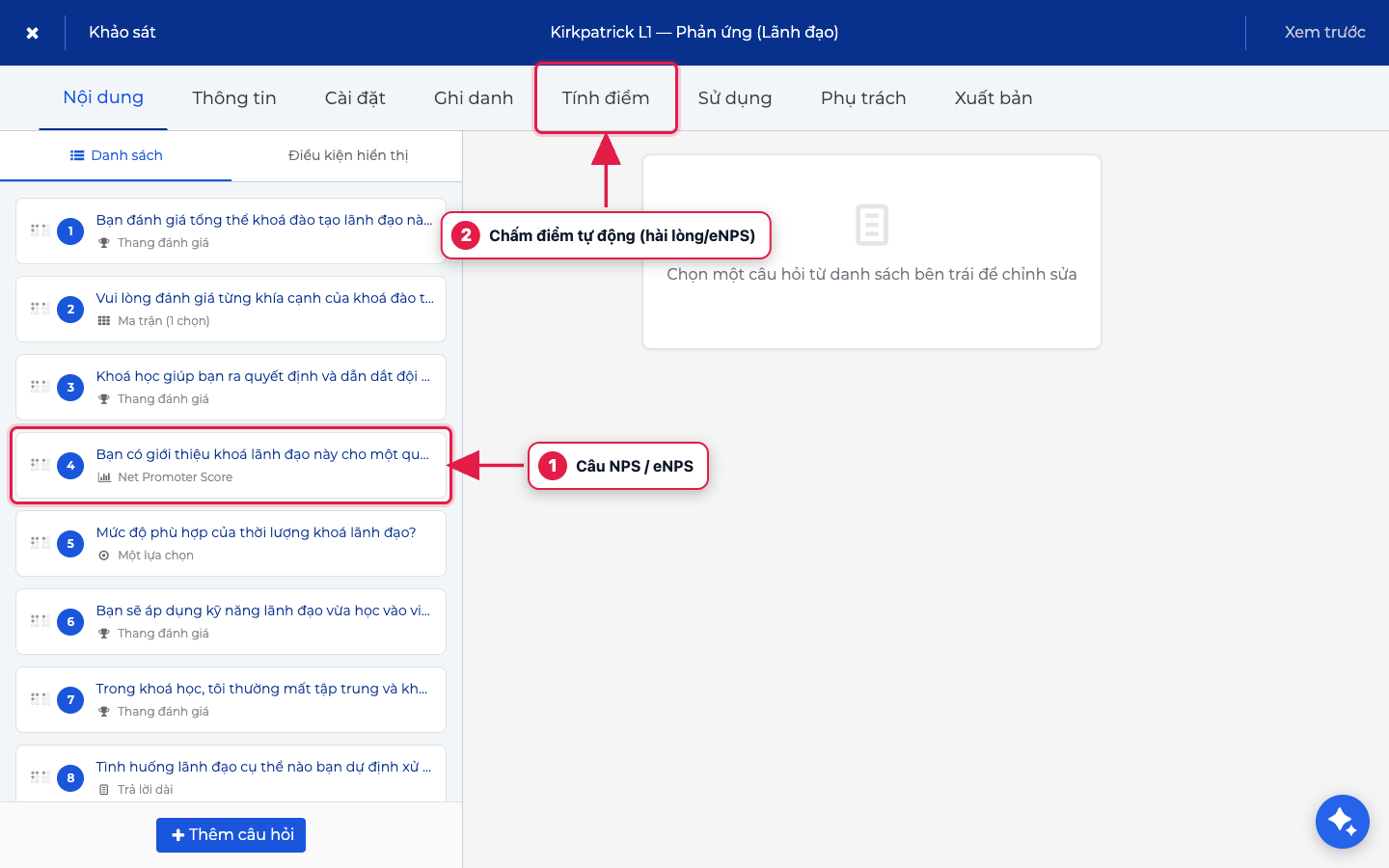Click the drag handle of question 8

click(40, 777)
